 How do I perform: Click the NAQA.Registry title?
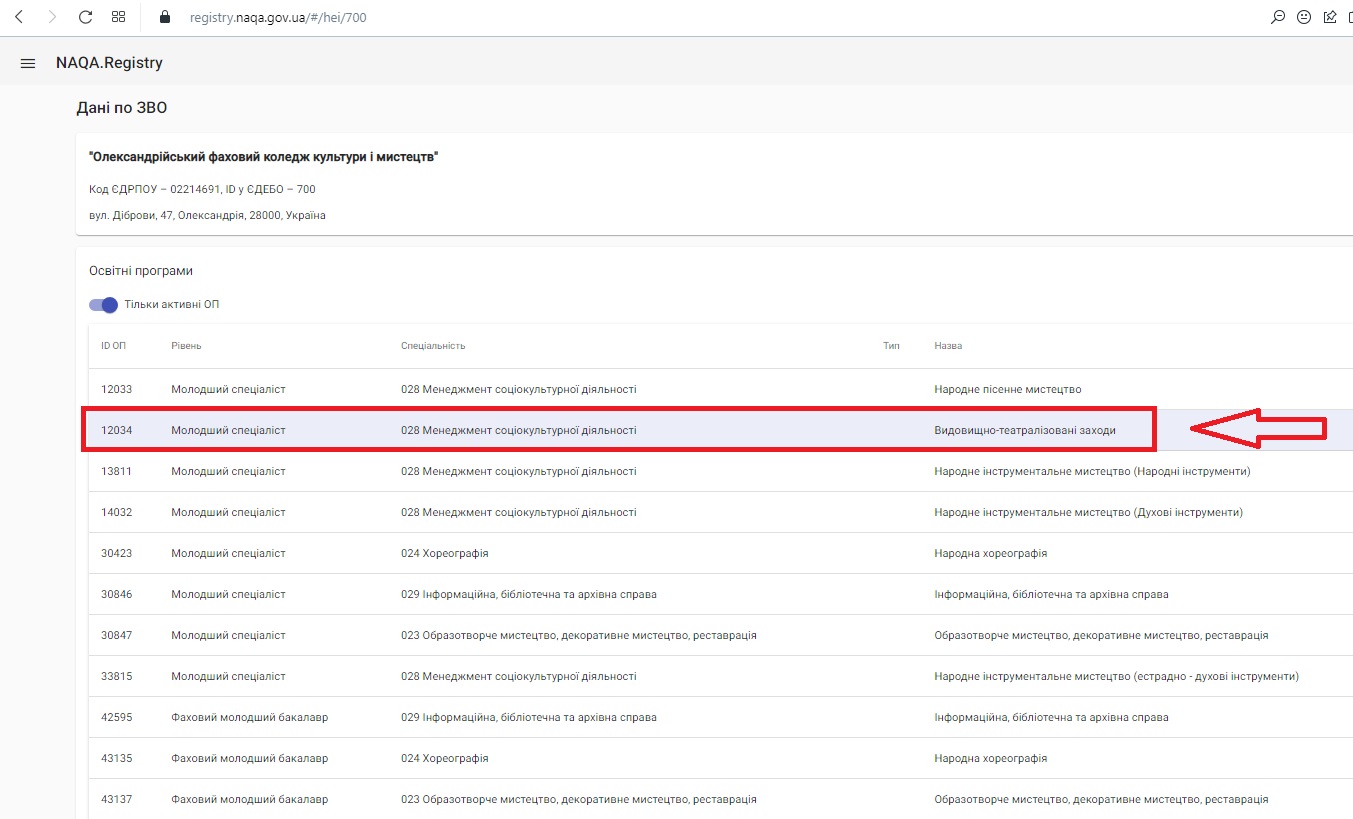(x=109, y=63)
